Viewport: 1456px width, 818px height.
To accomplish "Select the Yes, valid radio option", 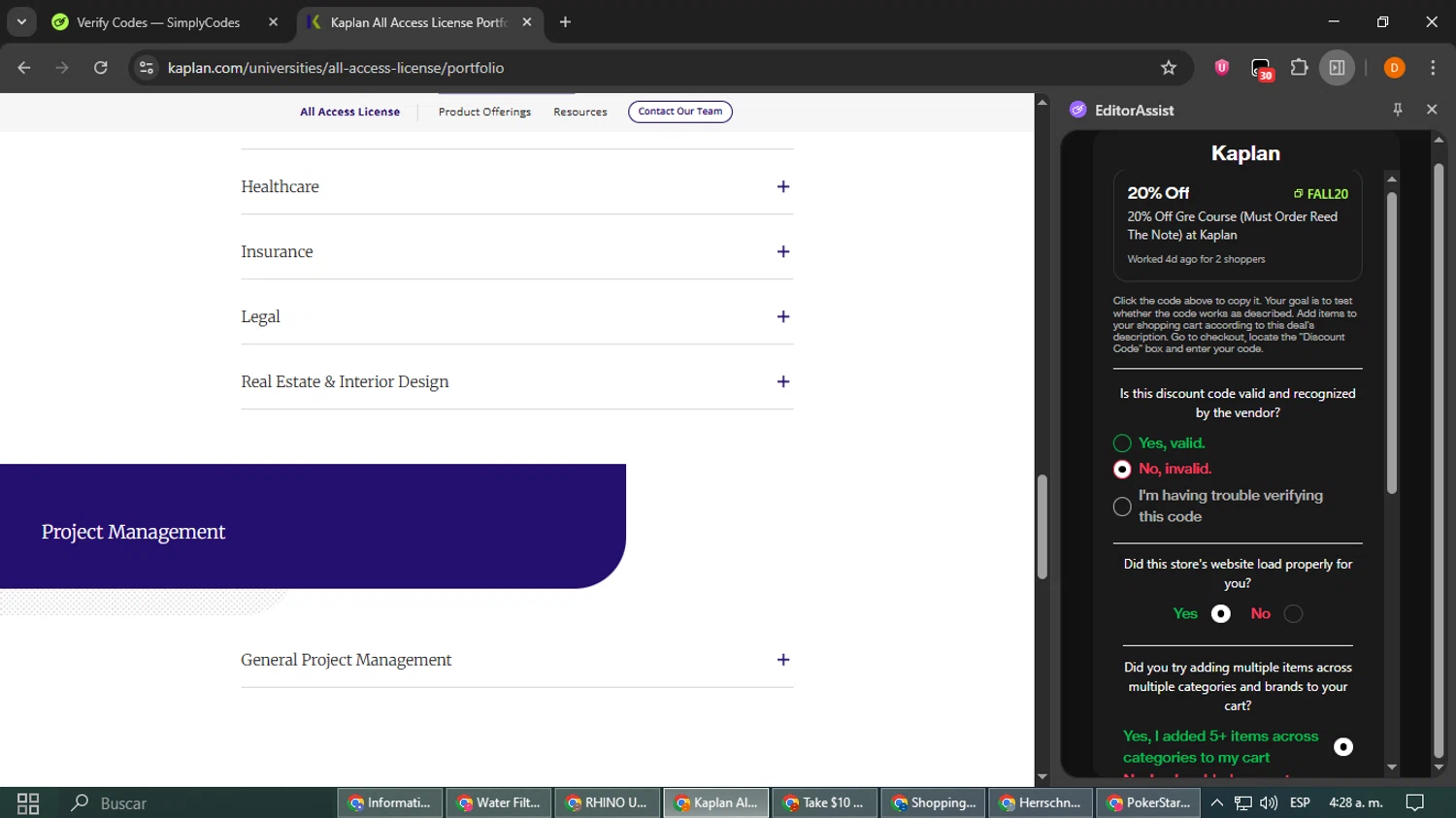I will tap(1122, 443).
